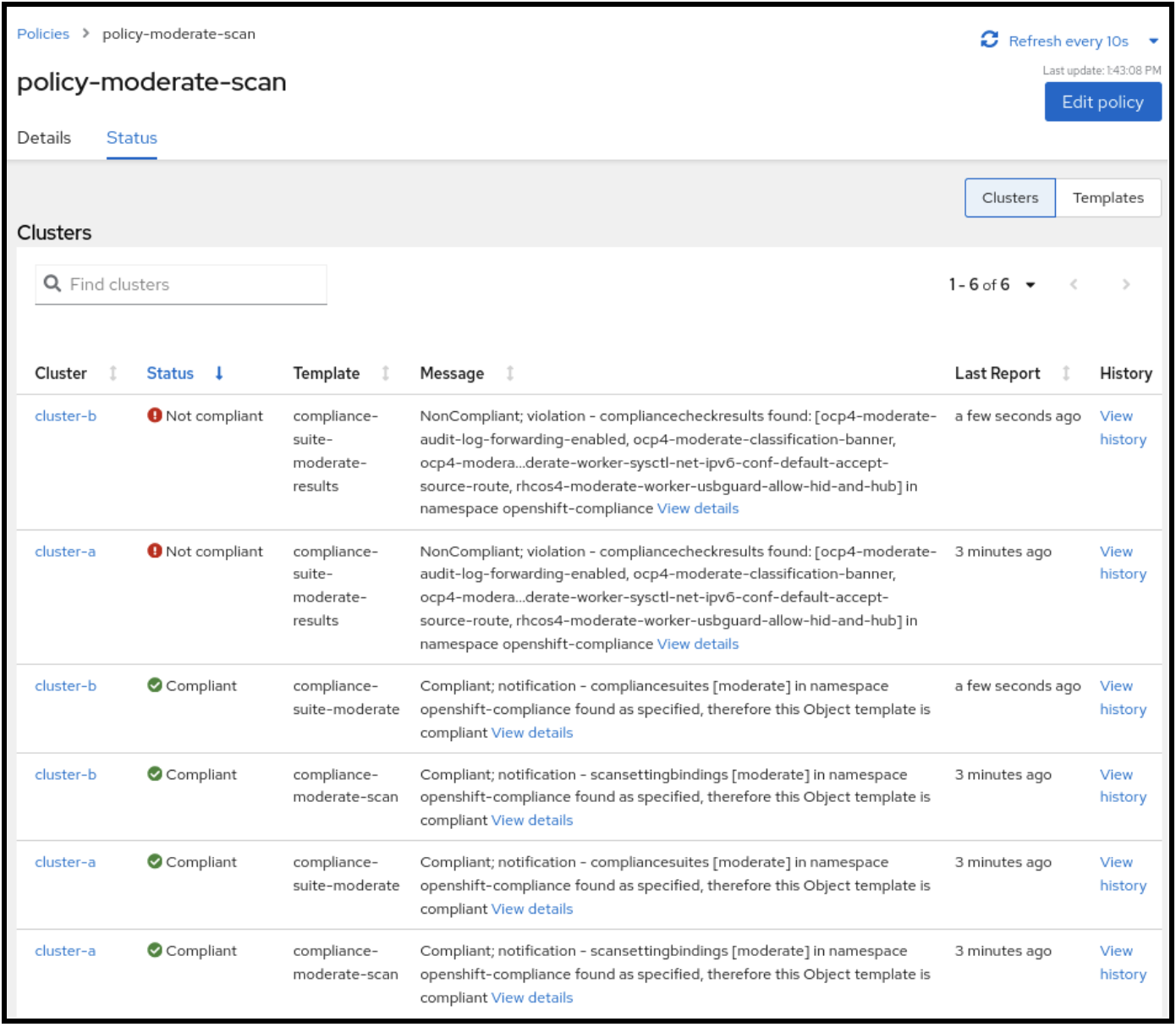1176x1027 pixels.
Task: Toggle the Templates view
Action: coord(1109,197)
